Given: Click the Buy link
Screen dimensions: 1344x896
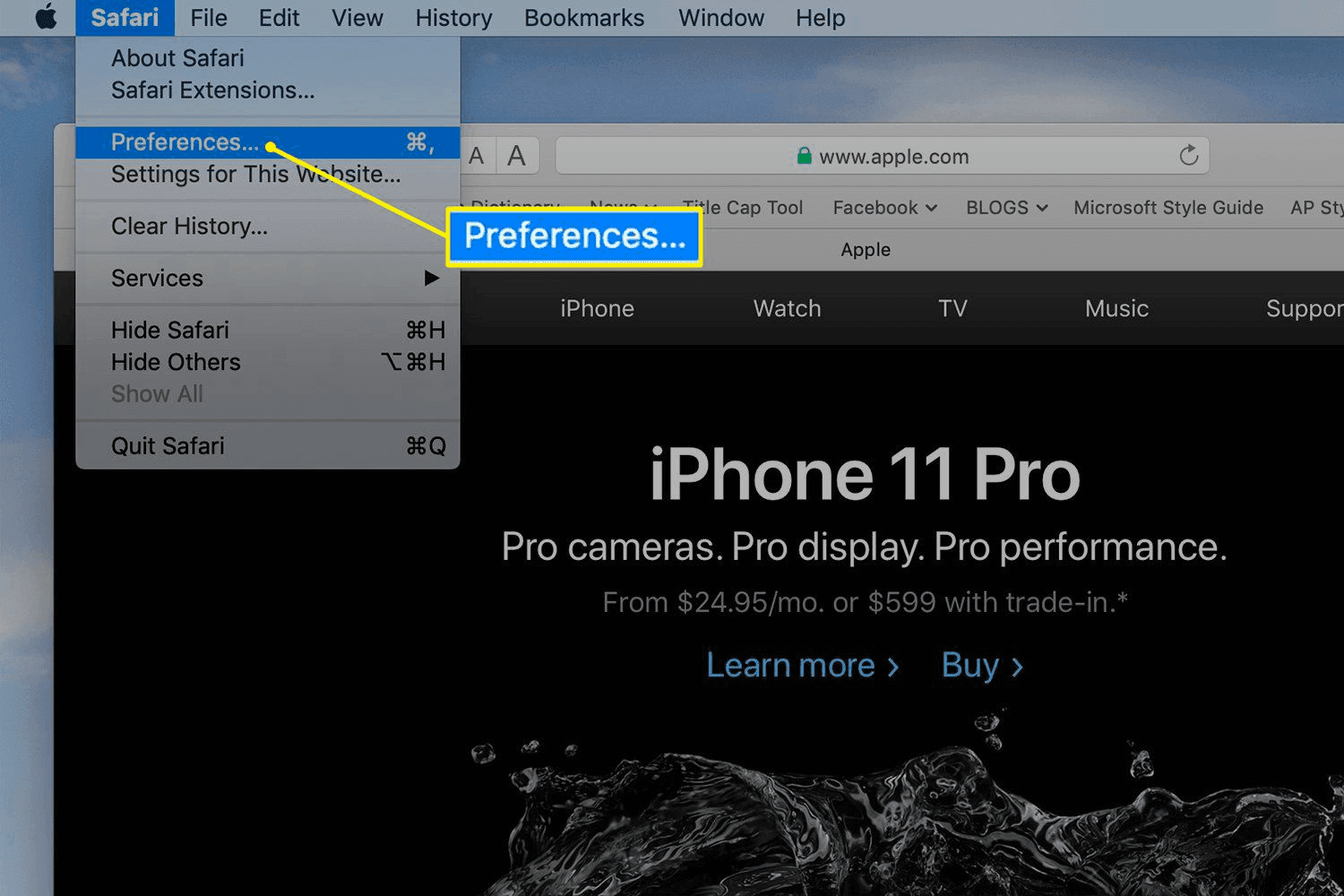Looking at the screenshot, I should point(982,666).
